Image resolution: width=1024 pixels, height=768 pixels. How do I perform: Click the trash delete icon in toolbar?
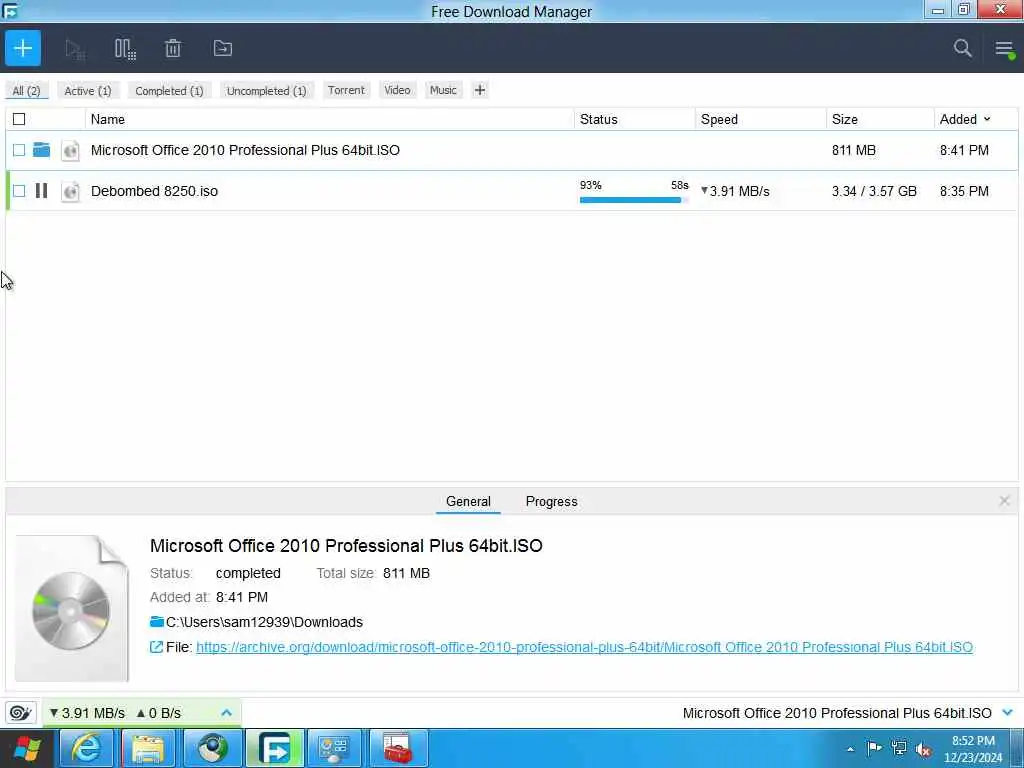(173, 48)
